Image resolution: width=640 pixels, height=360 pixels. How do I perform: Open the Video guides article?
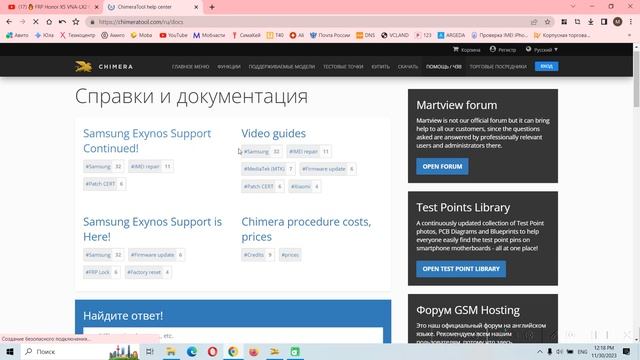click(273, 133)
